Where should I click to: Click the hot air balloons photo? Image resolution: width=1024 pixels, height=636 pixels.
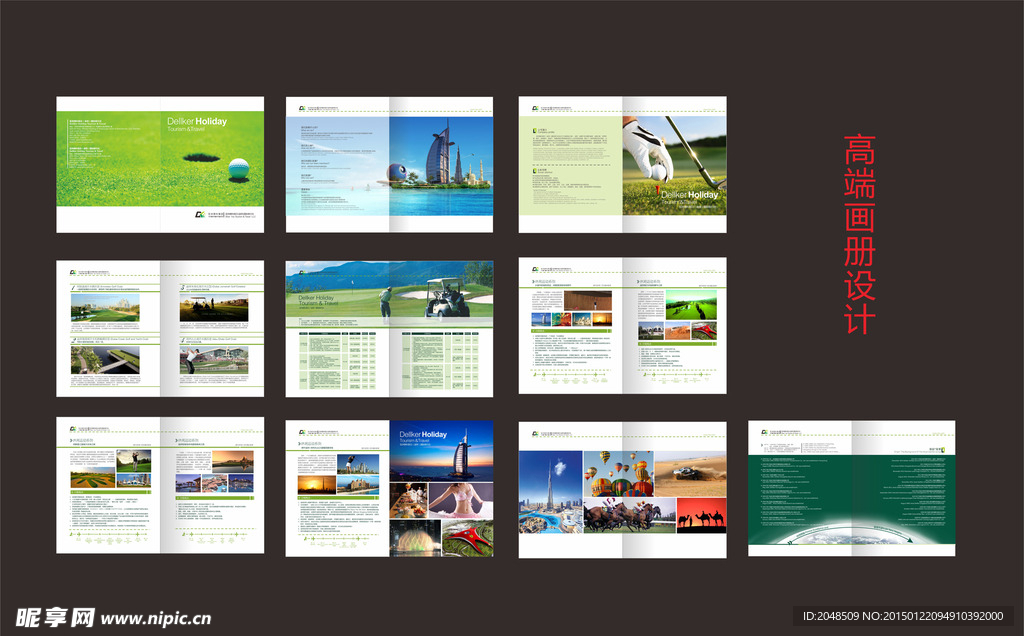tap(621, 474)
